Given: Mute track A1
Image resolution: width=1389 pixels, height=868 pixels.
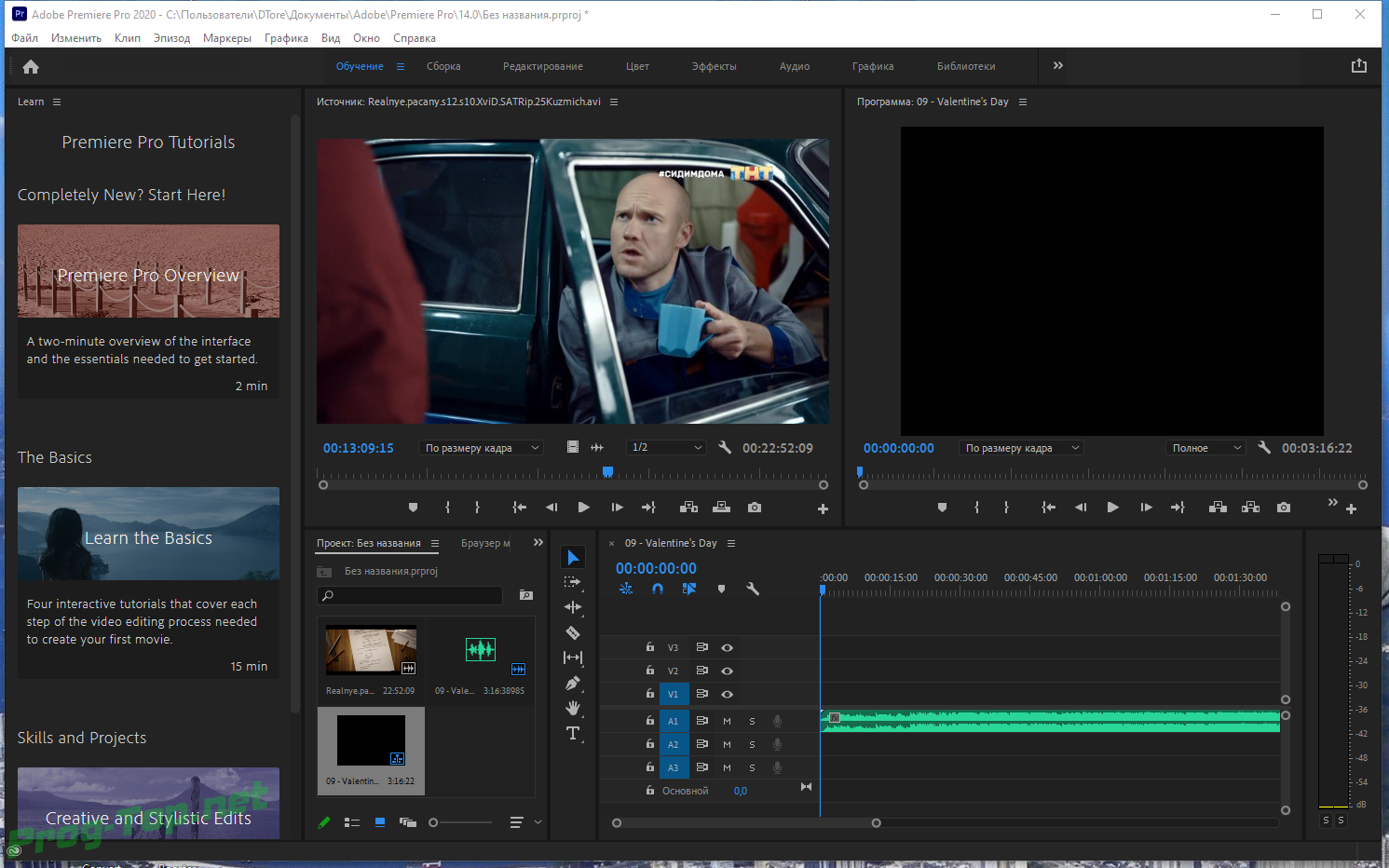Looking at the screenshot, I should click(727, 721).
